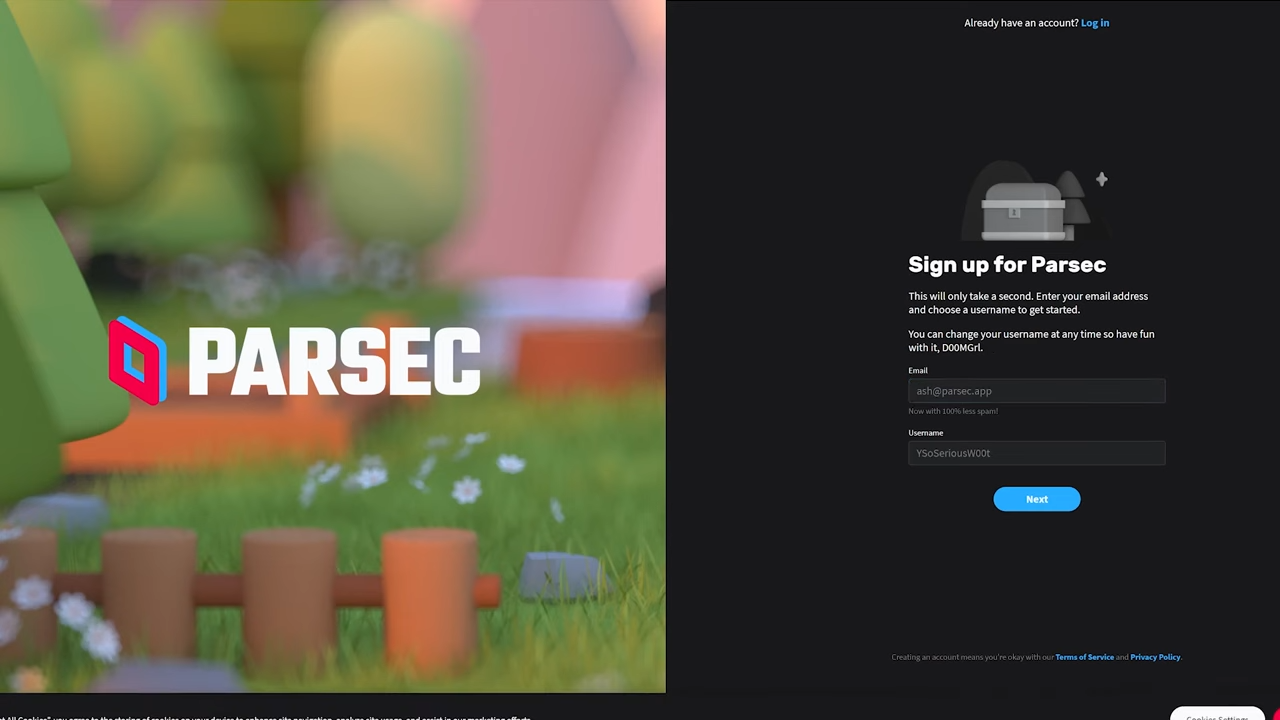
Task: Open the Terms of Service link
Action: (1084, 657)
